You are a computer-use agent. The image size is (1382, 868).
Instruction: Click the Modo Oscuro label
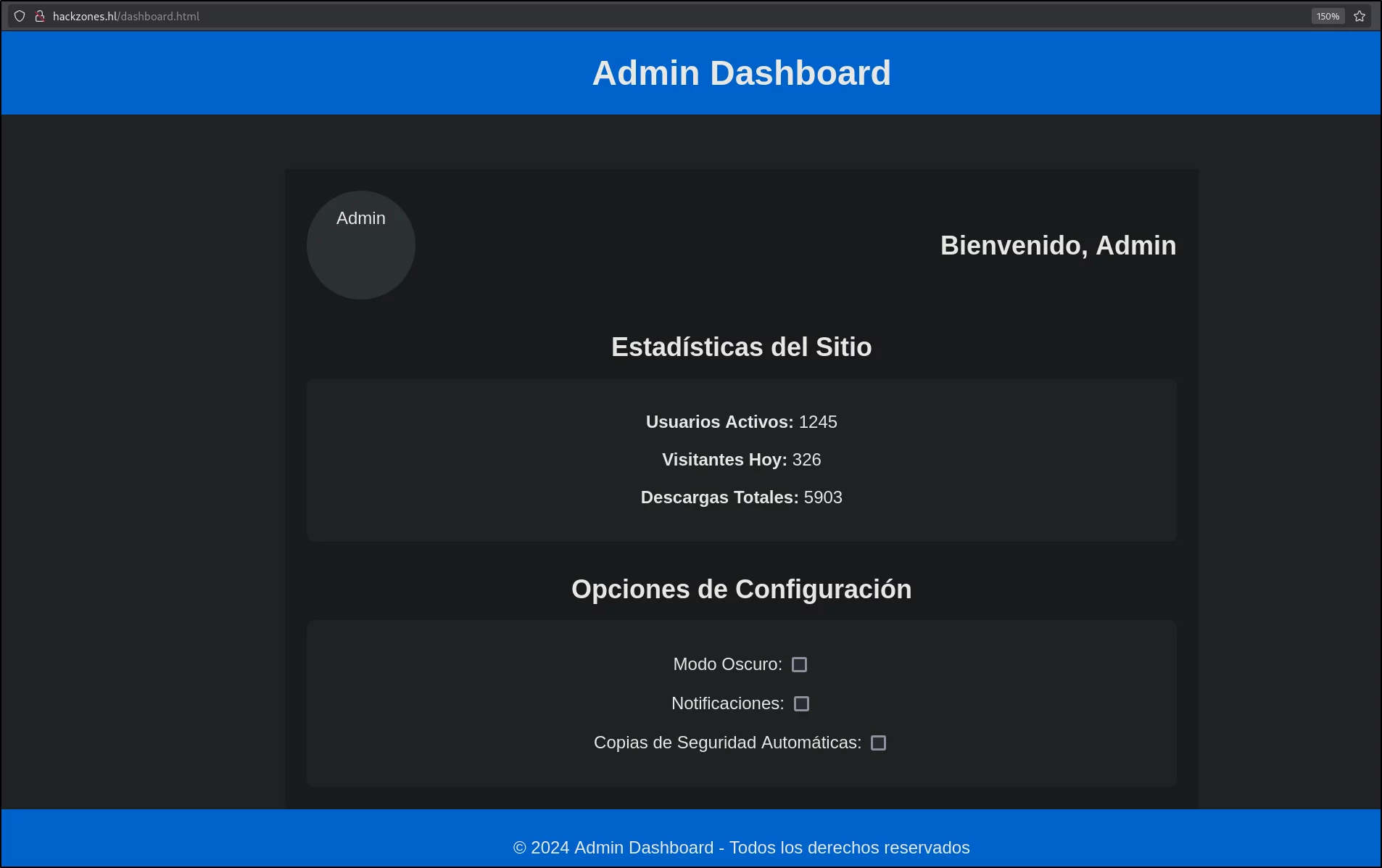(727, 664)
